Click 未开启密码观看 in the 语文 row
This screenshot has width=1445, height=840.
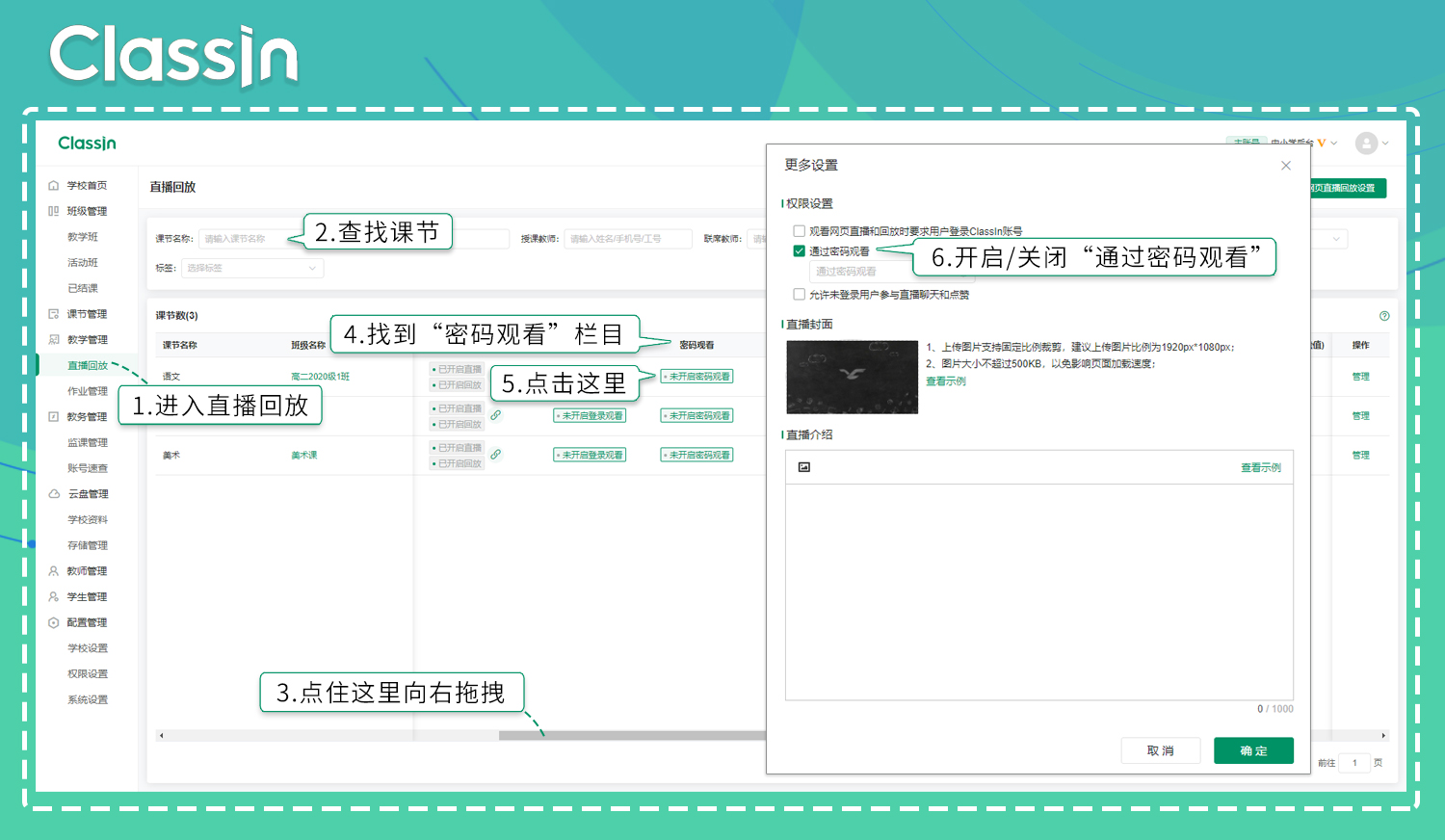point(696,377)
